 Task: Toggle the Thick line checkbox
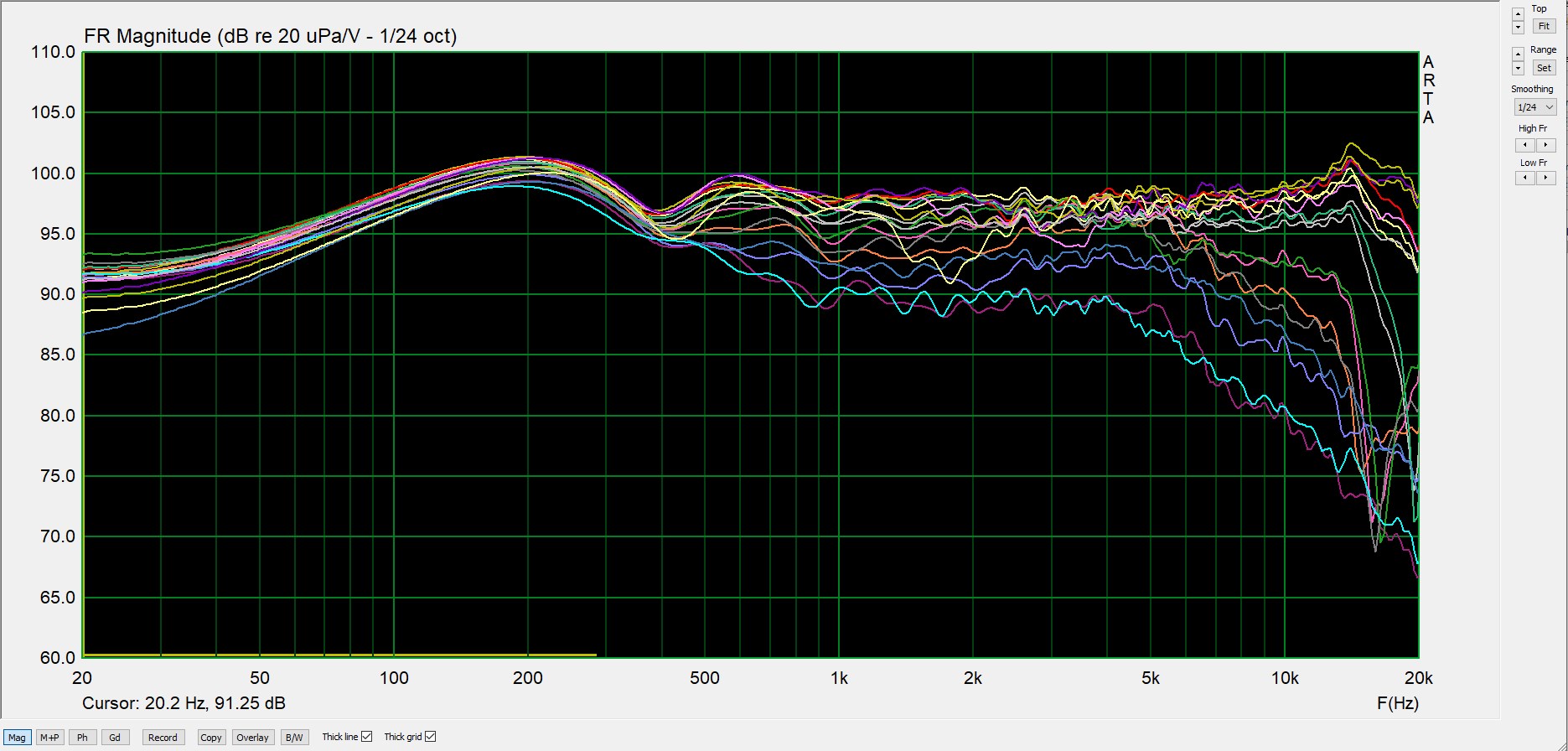[366, 737]
